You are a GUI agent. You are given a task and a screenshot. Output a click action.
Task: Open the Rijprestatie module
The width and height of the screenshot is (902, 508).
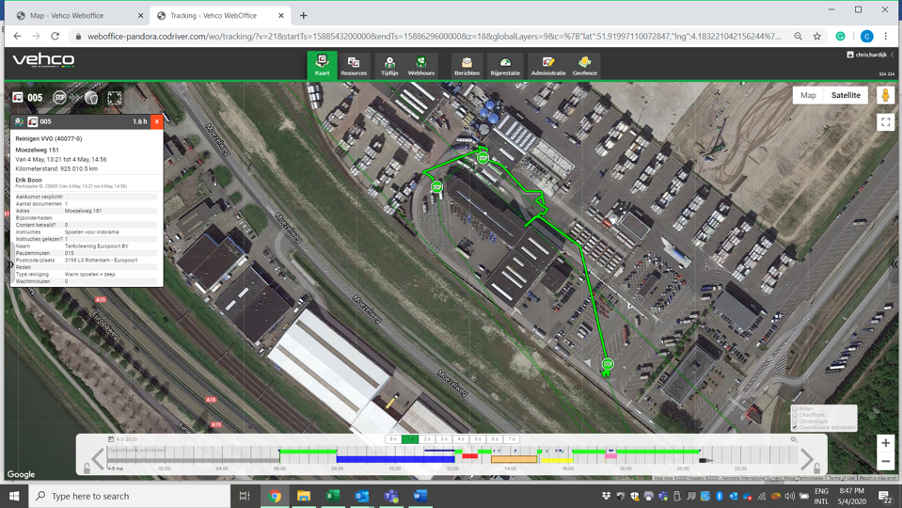505,66
